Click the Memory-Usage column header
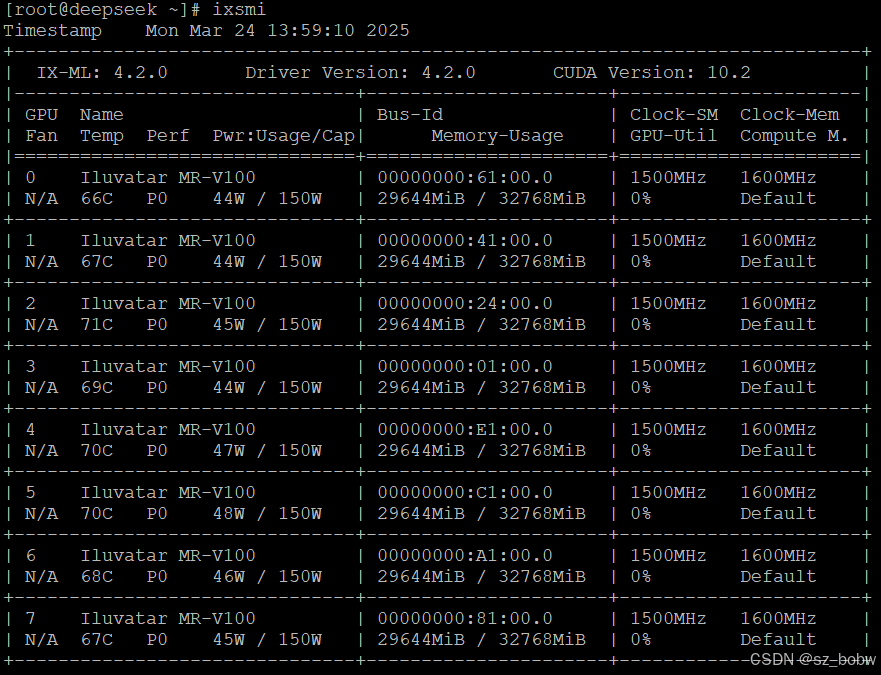 click(497, 136)
